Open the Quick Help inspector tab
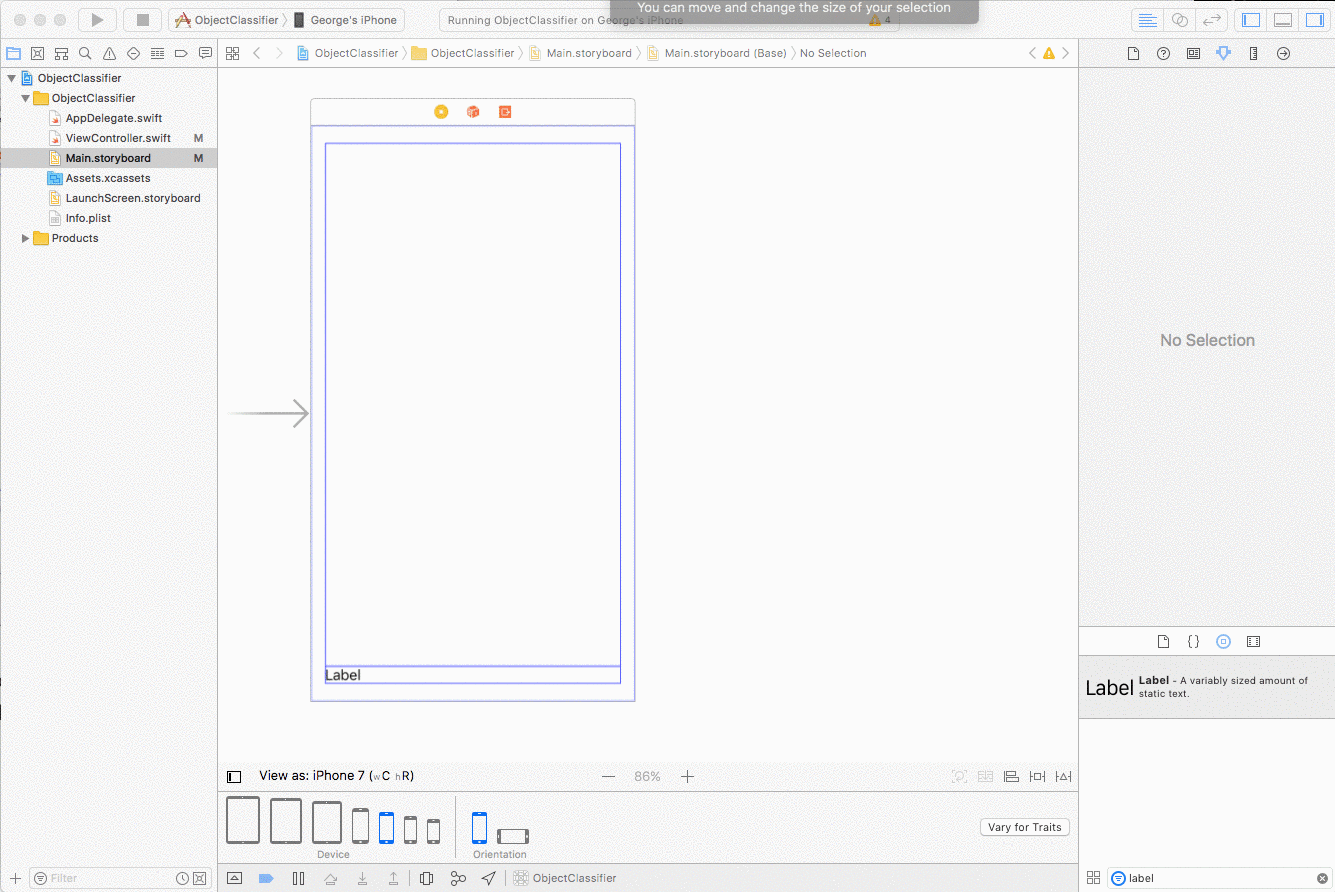Screen dimensions: 1335x892 (1163, 54)
